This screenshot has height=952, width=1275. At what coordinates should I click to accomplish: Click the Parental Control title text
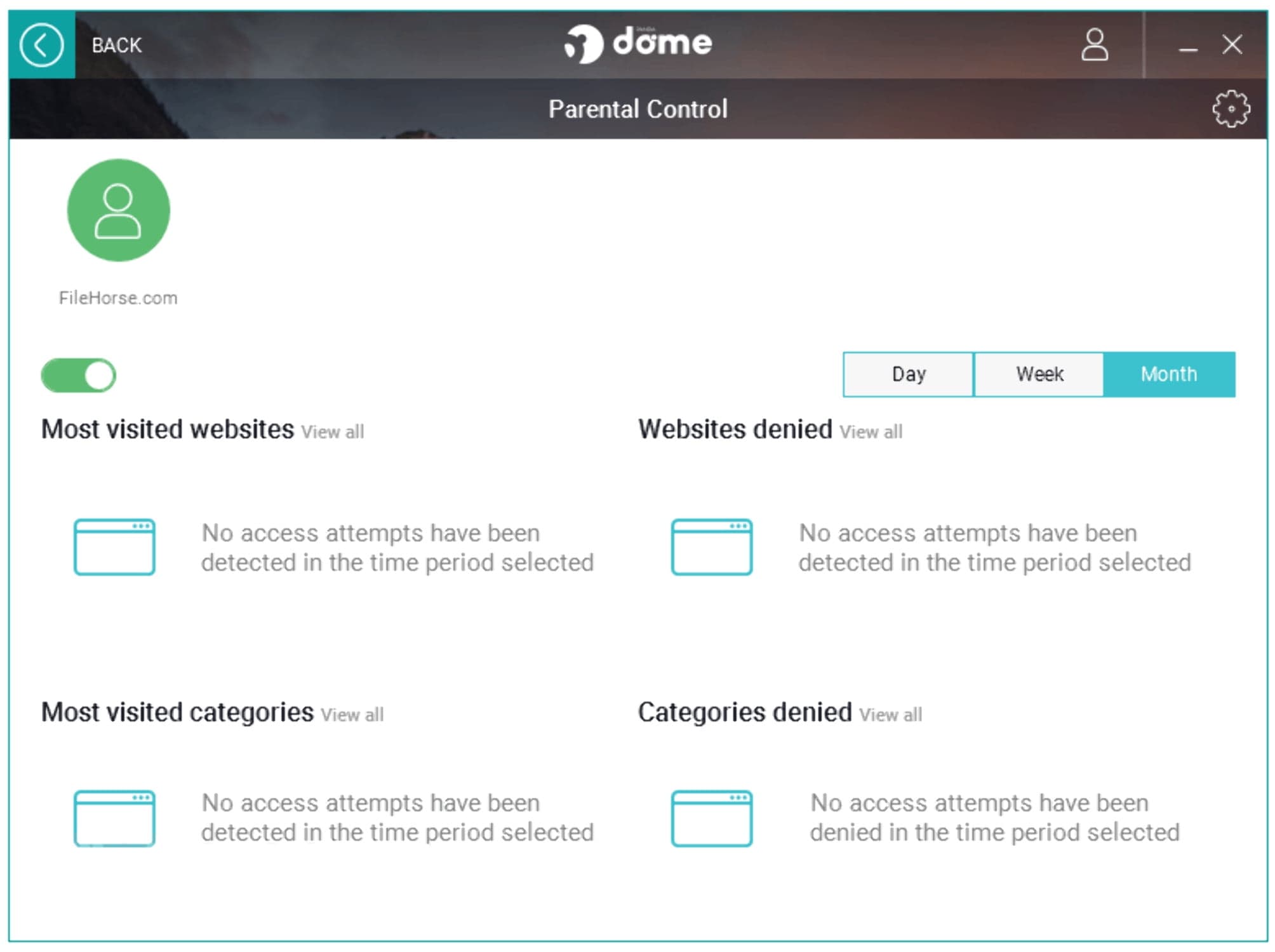(x=637, y=109)
